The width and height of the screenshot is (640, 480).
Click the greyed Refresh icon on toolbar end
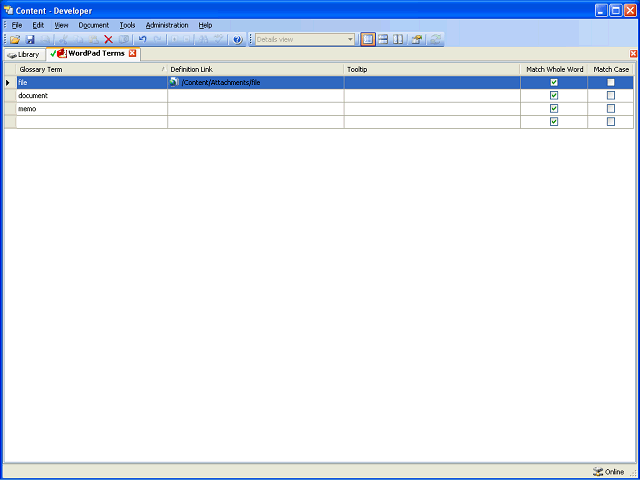(436, 40)
